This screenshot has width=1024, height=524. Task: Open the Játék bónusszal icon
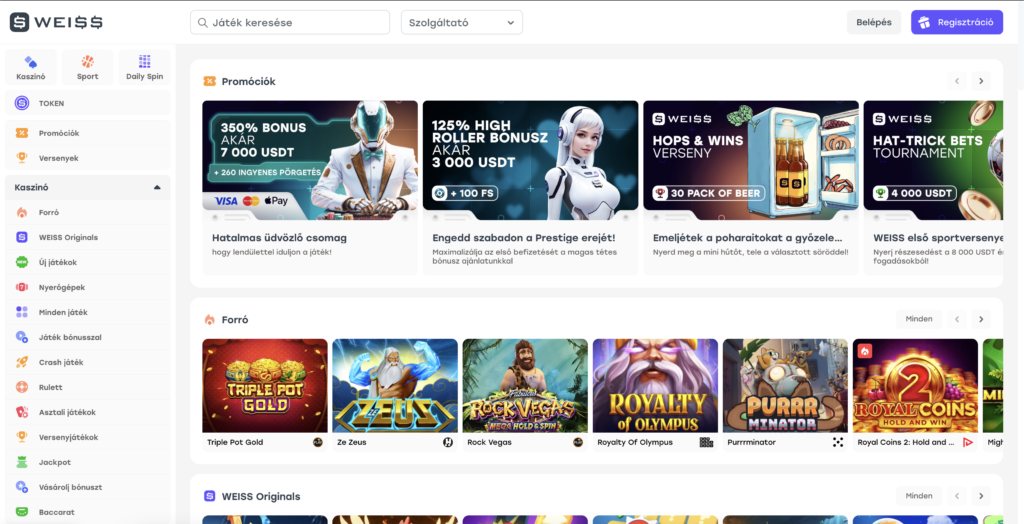[x=22, y=337]
